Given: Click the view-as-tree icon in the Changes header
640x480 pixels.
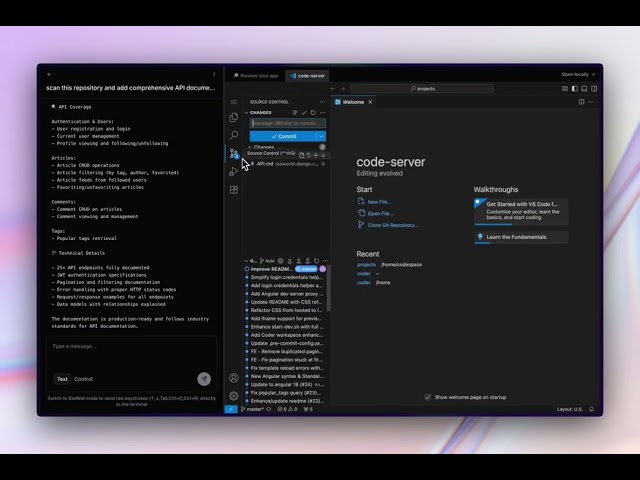Looking at the screenshot, I should (295, 113).
